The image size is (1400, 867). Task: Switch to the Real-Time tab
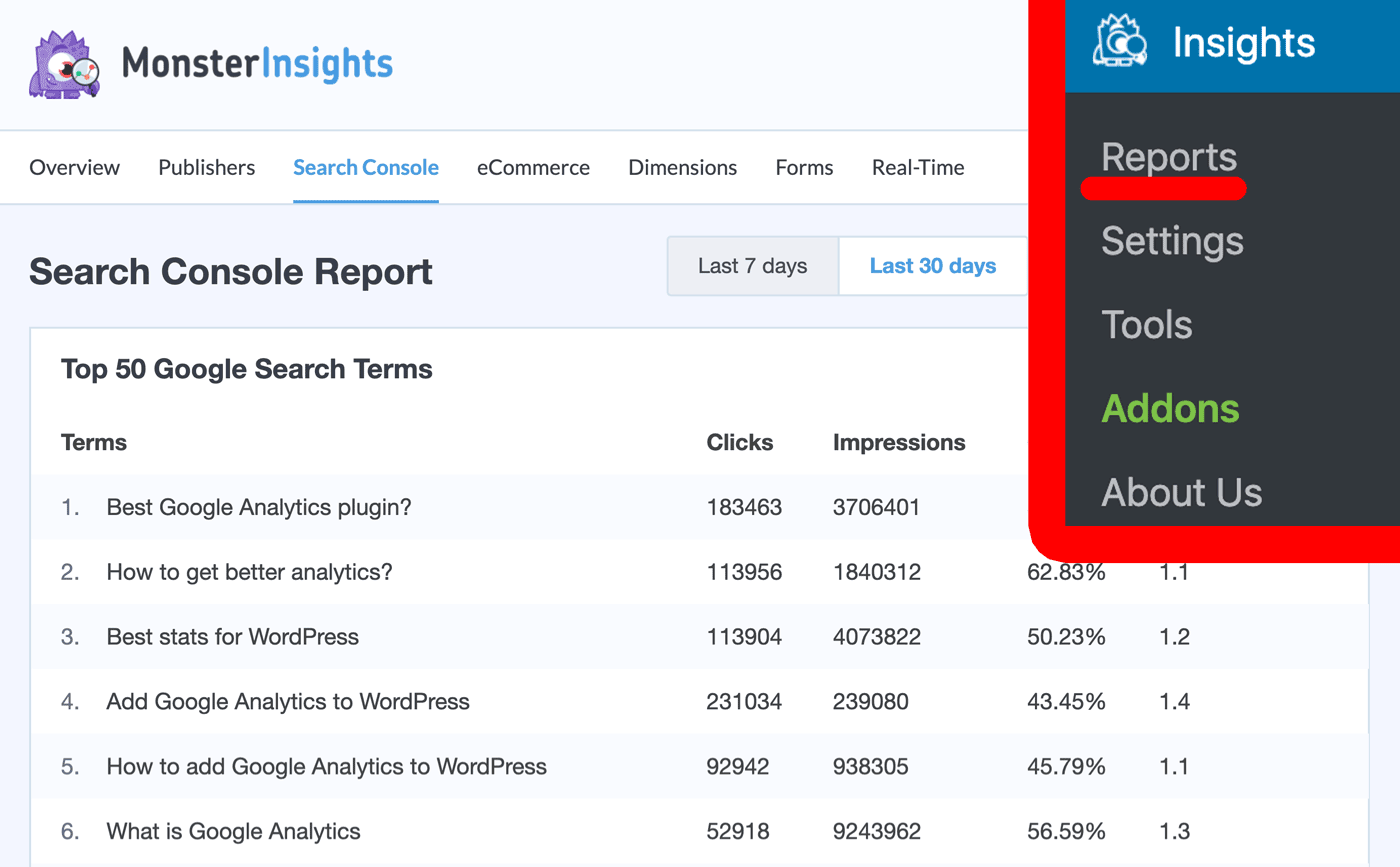pos(918,168)
